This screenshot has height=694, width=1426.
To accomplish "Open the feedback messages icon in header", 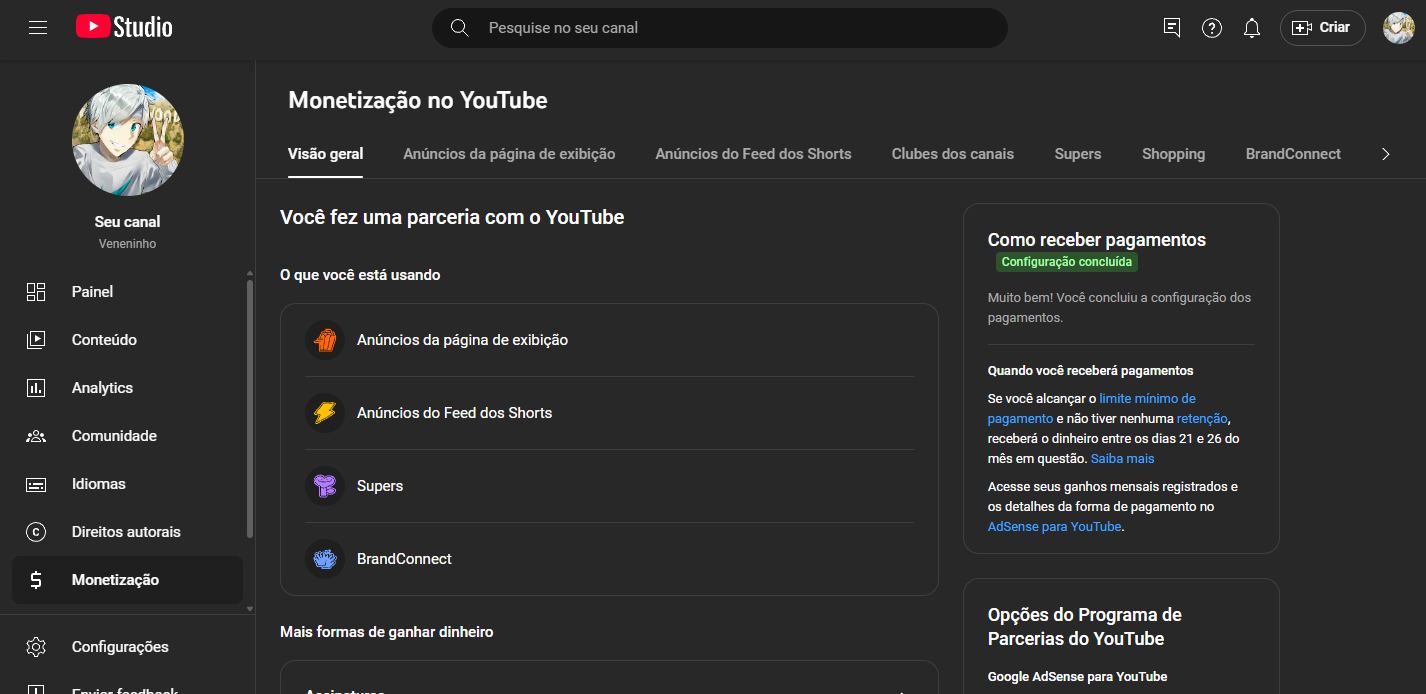I will [x=1172, y=28].
